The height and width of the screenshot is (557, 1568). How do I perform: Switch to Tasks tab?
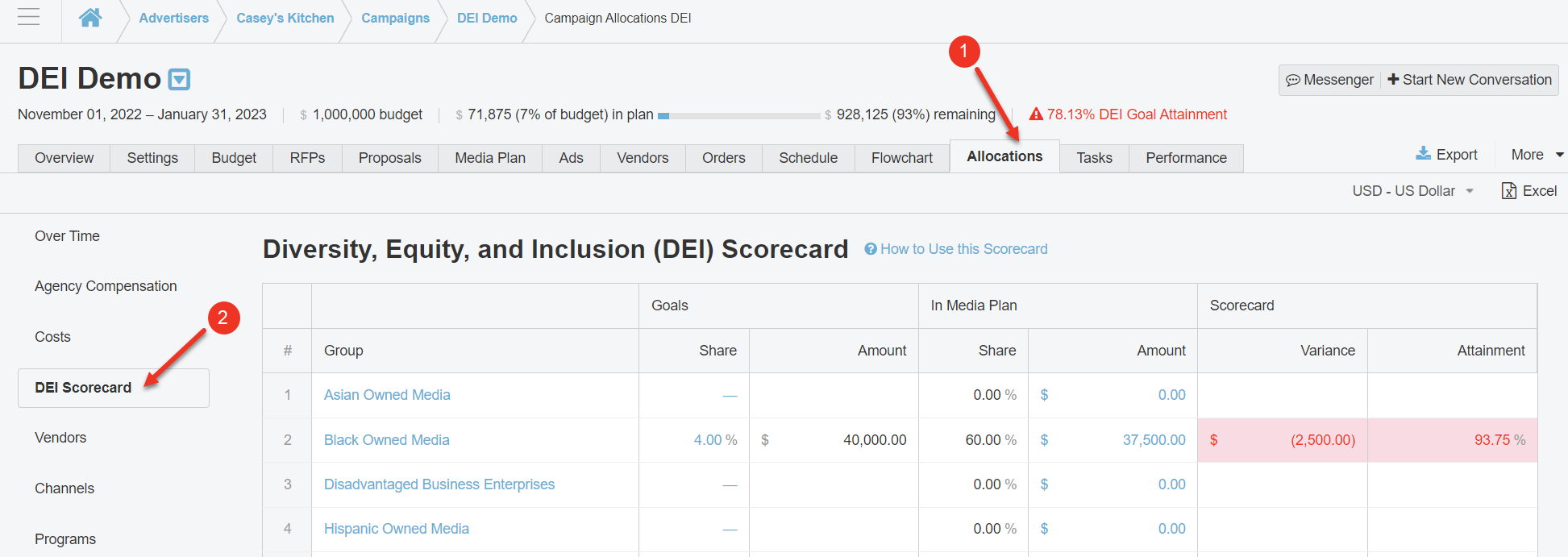(1094, 158)
